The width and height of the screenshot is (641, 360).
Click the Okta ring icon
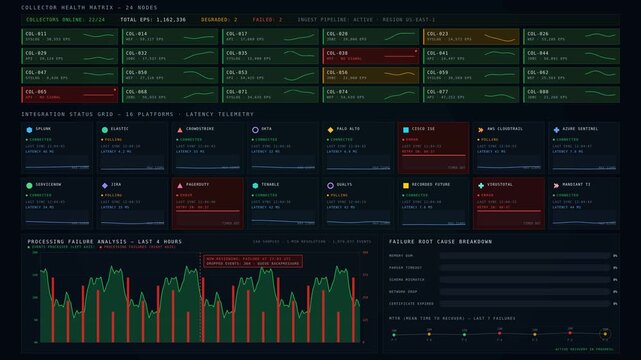pyautogui.click(x=255, y=130)
